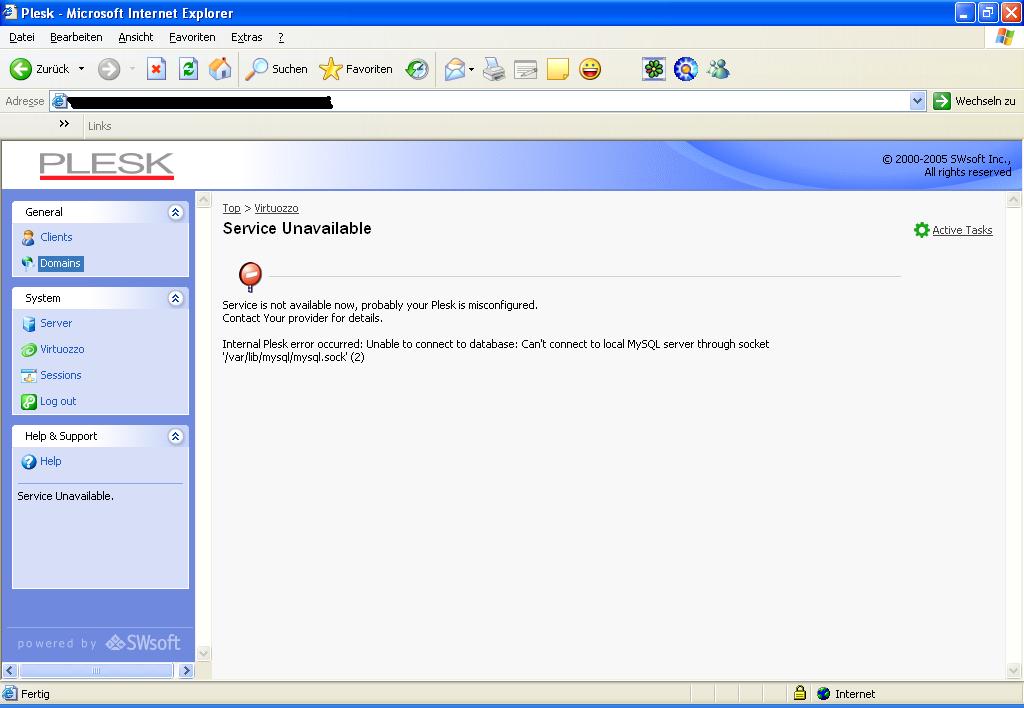Go to the home page icon
1024x708 pixels.
pyautogui.click(x=220, y=69)
